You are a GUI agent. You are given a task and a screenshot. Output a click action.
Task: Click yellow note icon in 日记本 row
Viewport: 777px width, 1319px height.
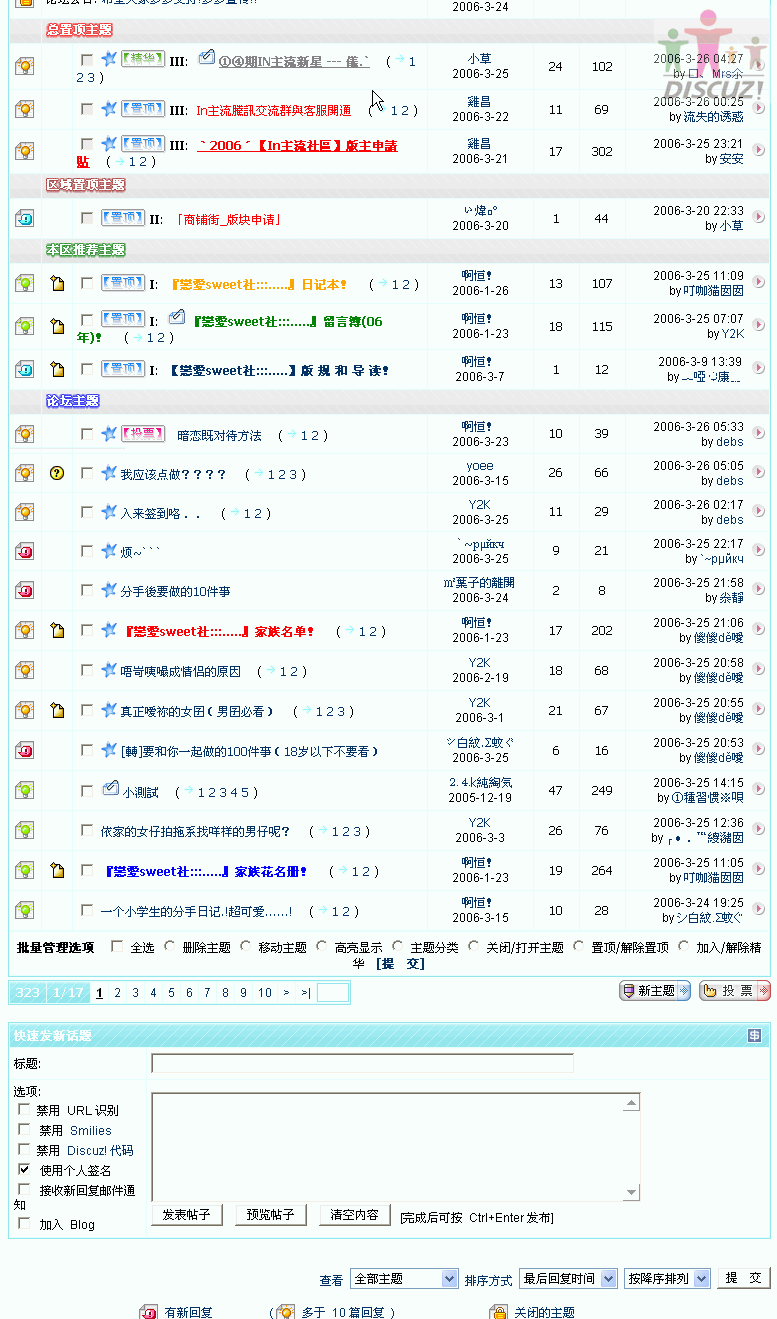coord(57,284)
